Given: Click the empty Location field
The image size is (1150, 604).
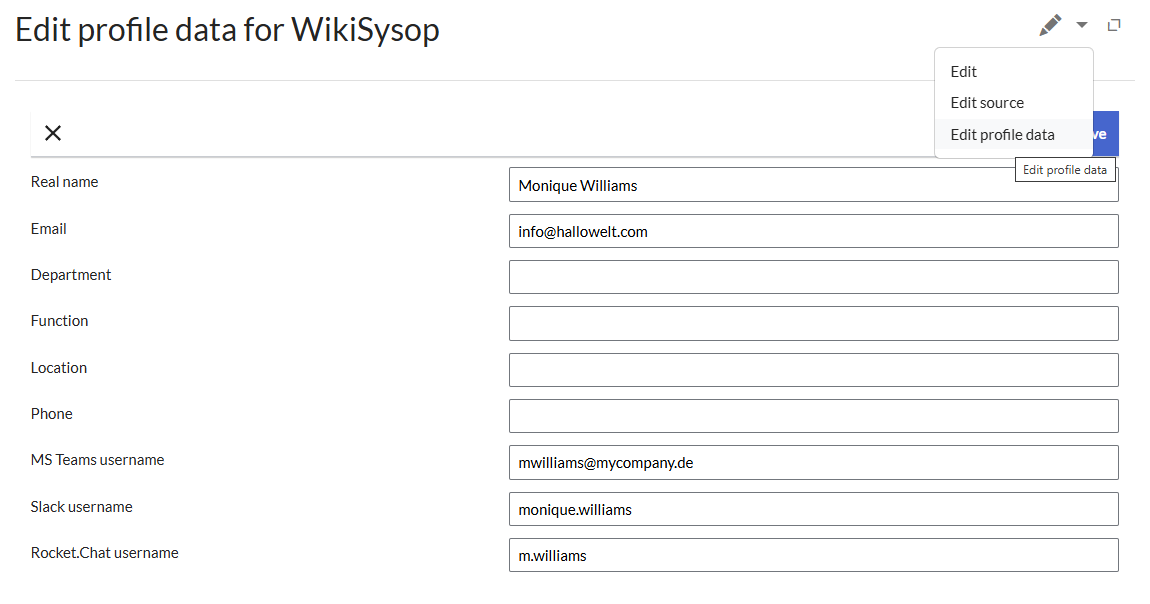Looking at the screenshot, I should click(x=813, y=370).
